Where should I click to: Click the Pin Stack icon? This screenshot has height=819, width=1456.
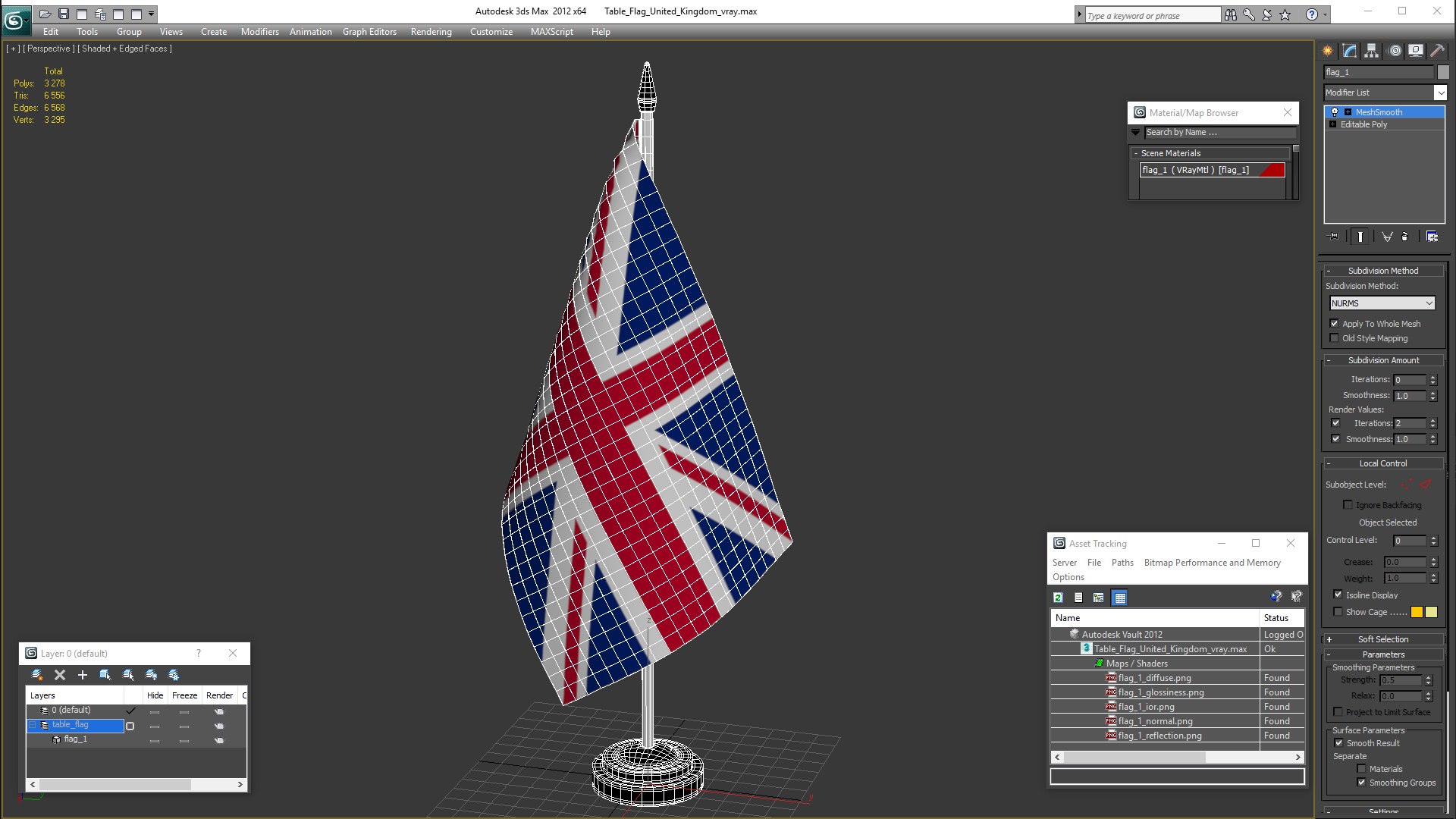pos(1335,237)
